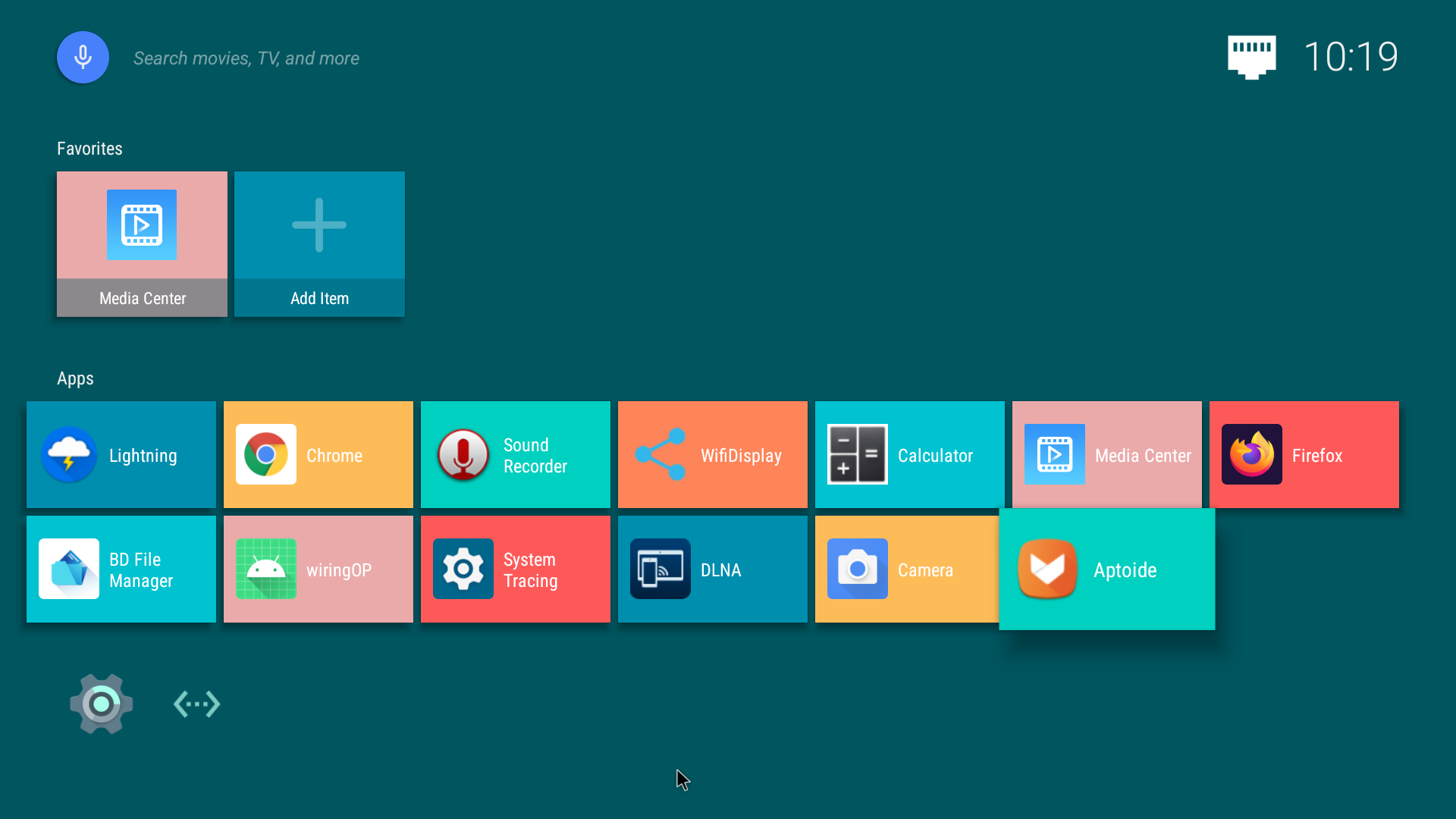The width and height of the screenshot is (1456, 819).
Task: Open the Camera app
Action: (907, 570)
